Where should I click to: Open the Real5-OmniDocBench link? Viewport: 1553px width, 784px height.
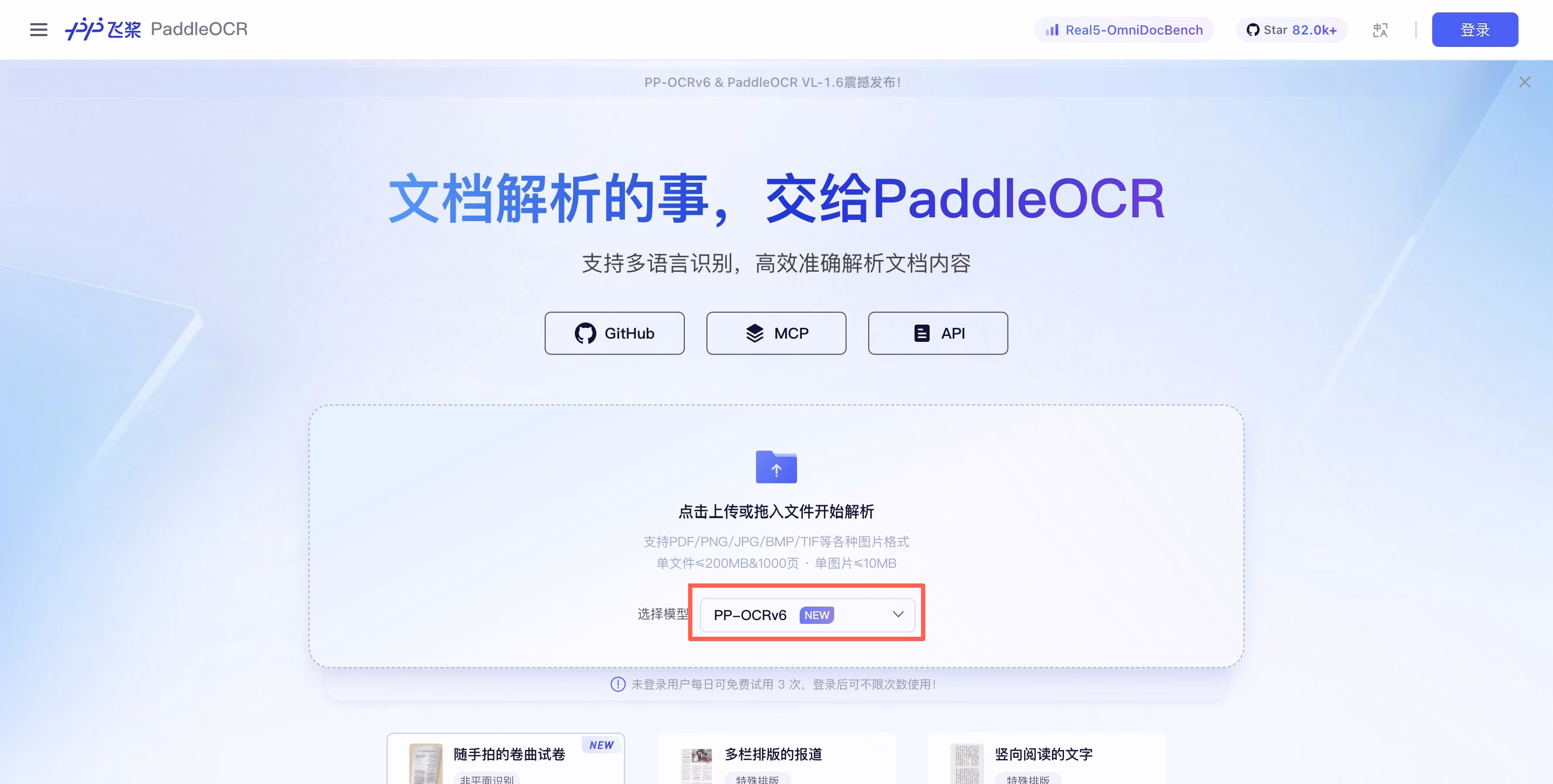(x=1124, y=30)
